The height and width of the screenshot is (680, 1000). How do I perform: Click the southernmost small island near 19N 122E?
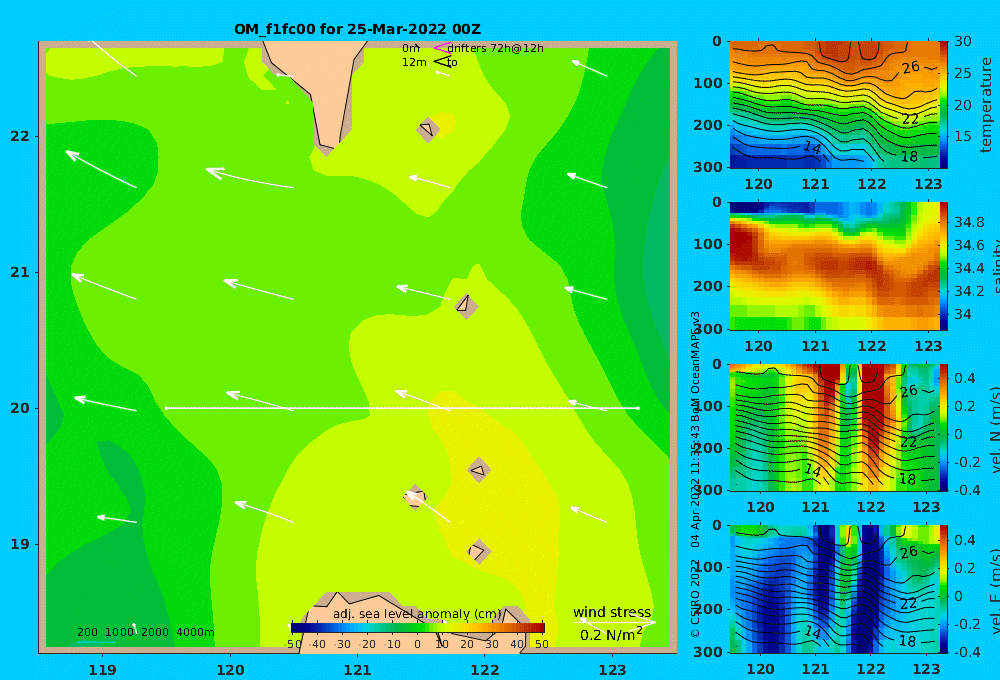tap(479, 551)
